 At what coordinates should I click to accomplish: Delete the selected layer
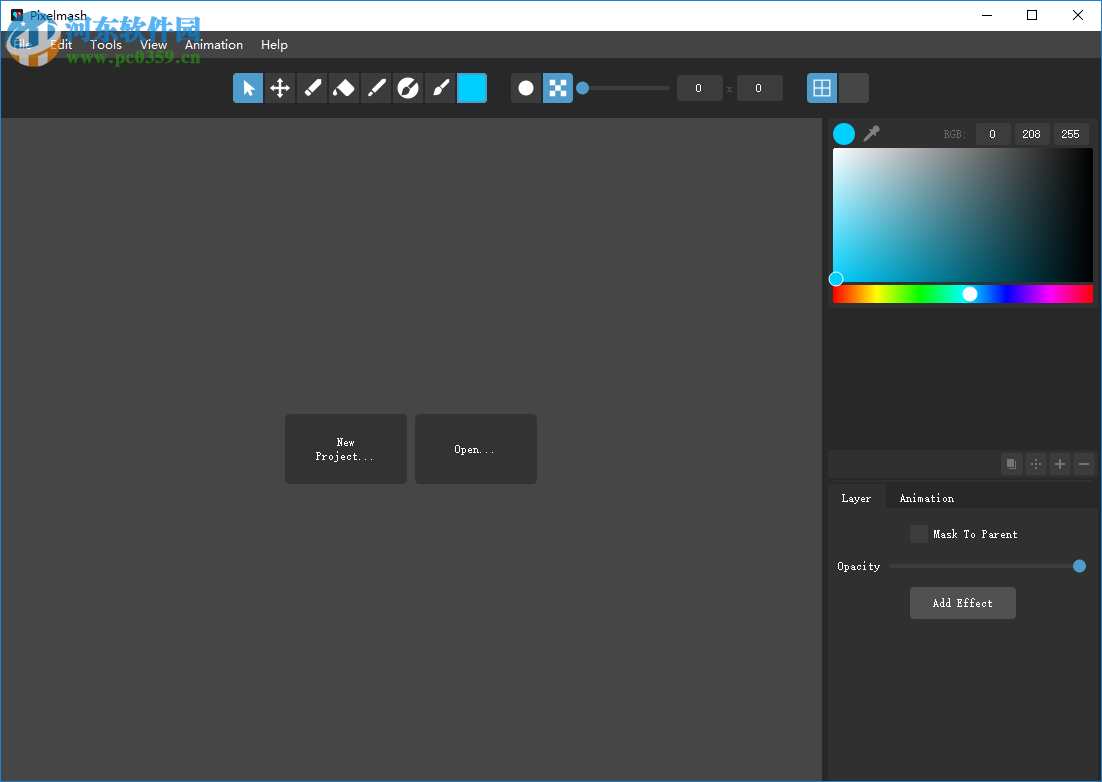(1083, 463)
